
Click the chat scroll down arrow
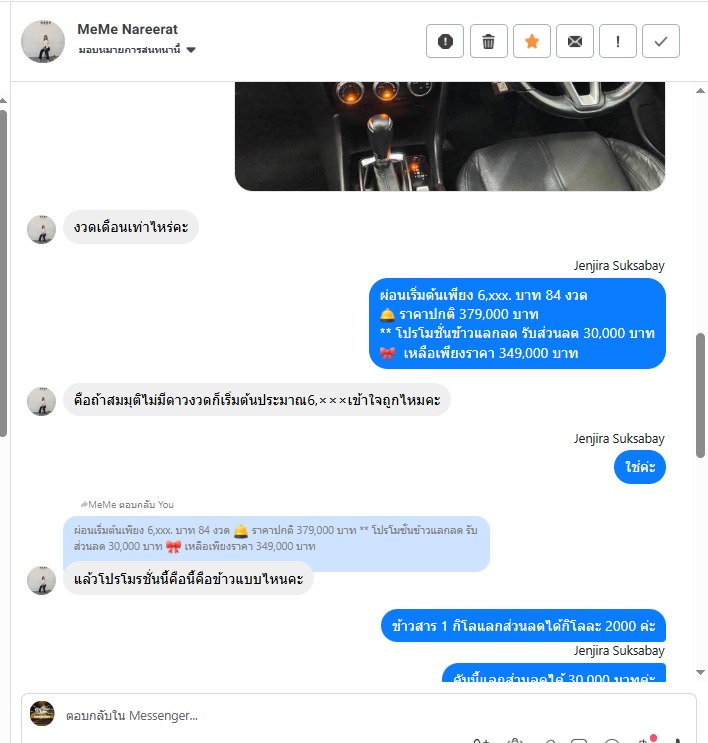coord(700,672)
